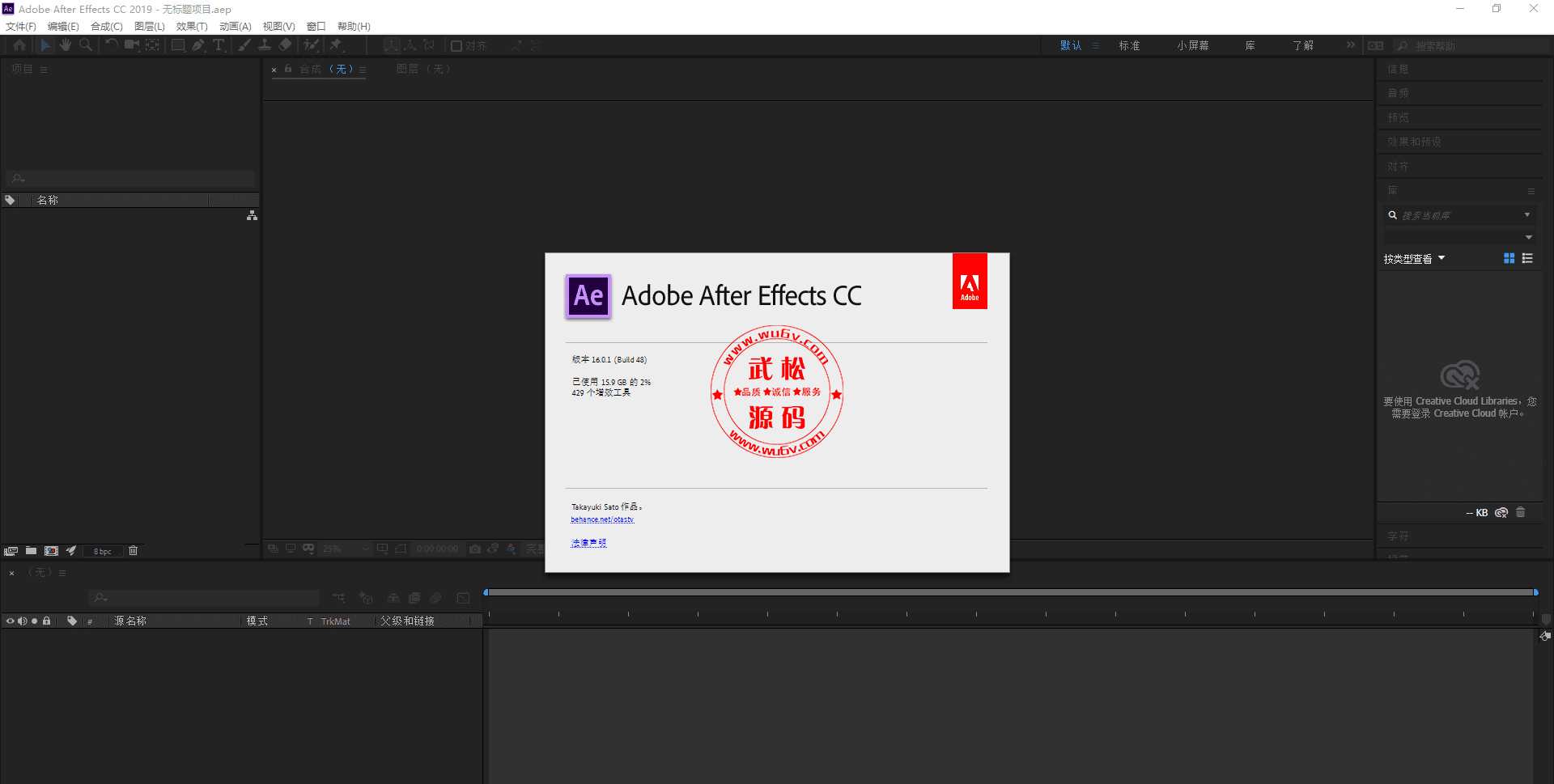Open 效果(T) menu
This screenshot has height=784, width=1554.
coord(192,26)
